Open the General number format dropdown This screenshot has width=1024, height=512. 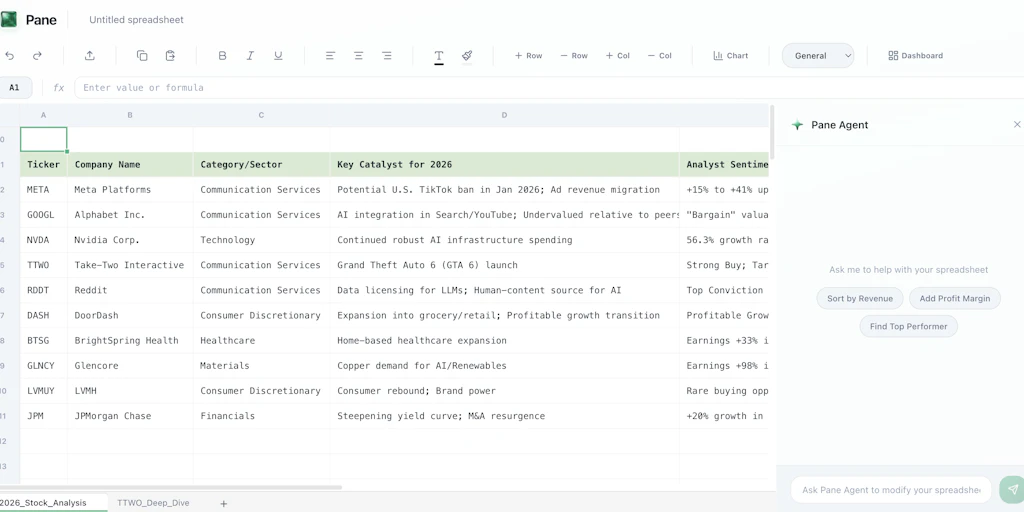tap(818, 56)
